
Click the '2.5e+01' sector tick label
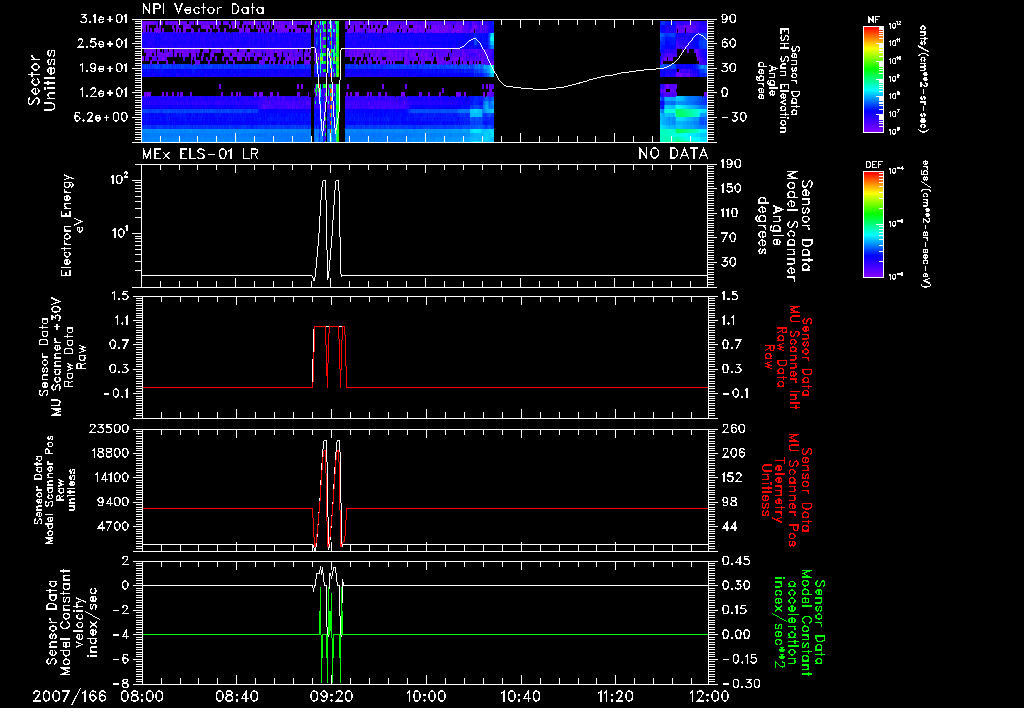tap(105, 43)
